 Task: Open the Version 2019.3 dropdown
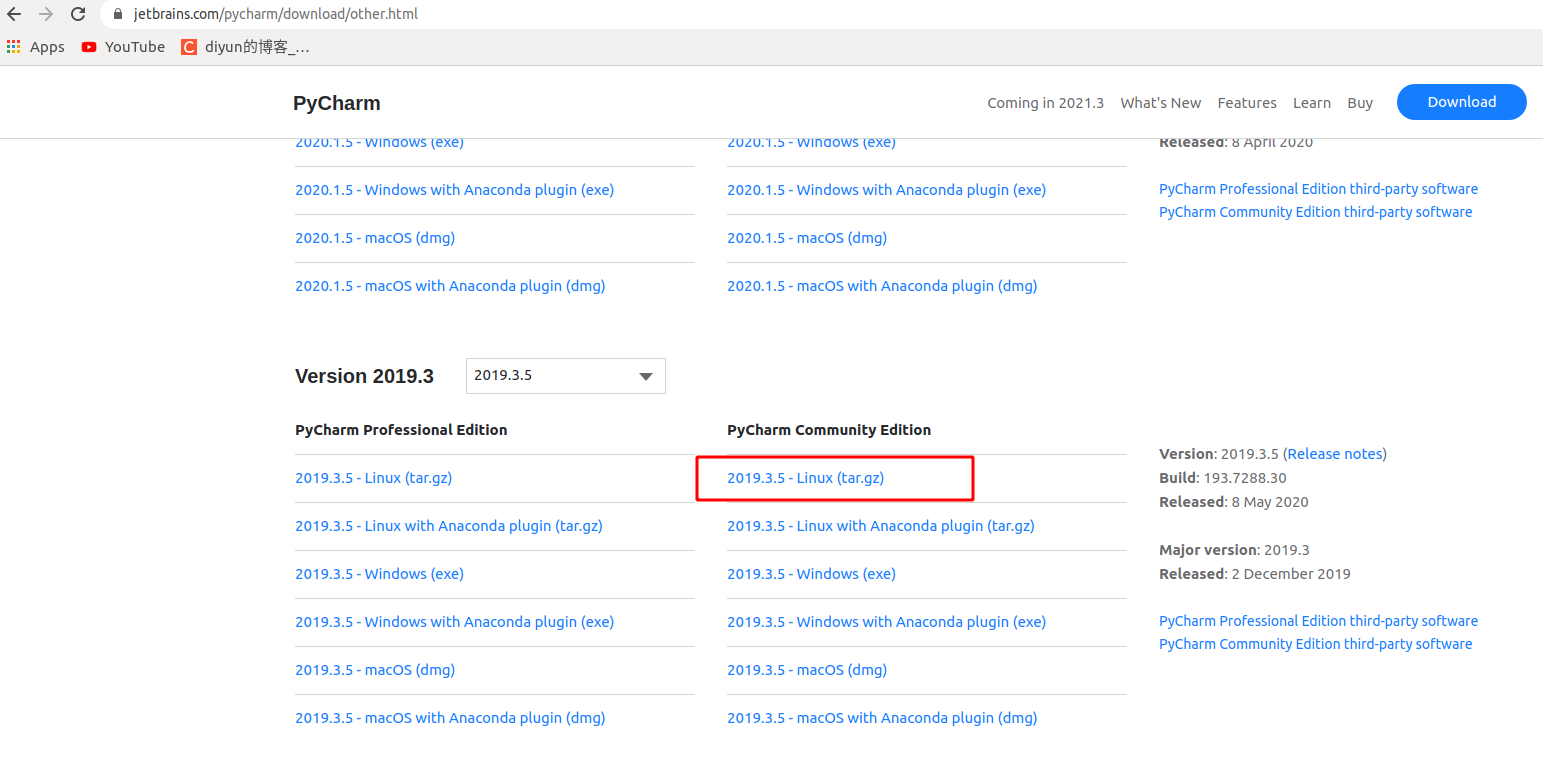(x=566, y=376)
